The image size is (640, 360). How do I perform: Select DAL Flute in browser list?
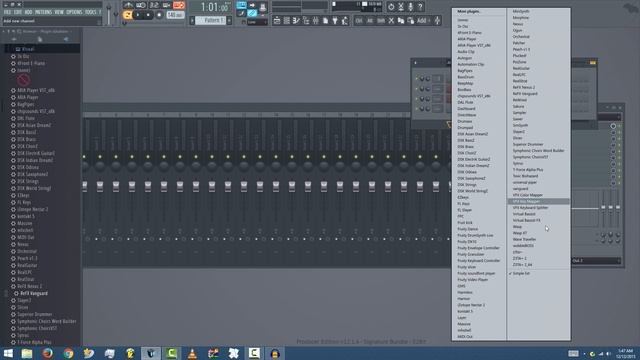(26, 118)
